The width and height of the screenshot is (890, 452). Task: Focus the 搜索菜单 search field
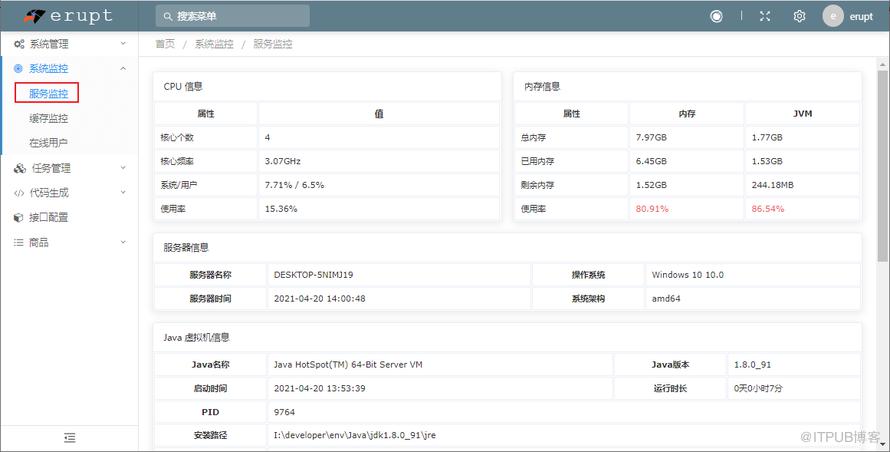click(x=233, y=16)
